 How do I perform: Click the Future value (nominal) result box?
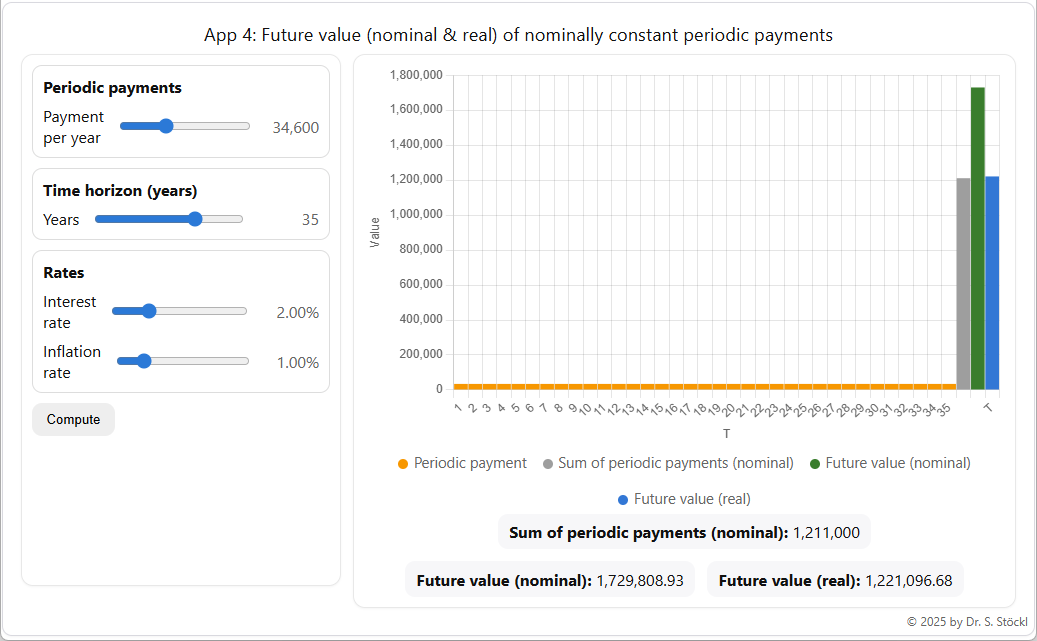pos(549,579)
